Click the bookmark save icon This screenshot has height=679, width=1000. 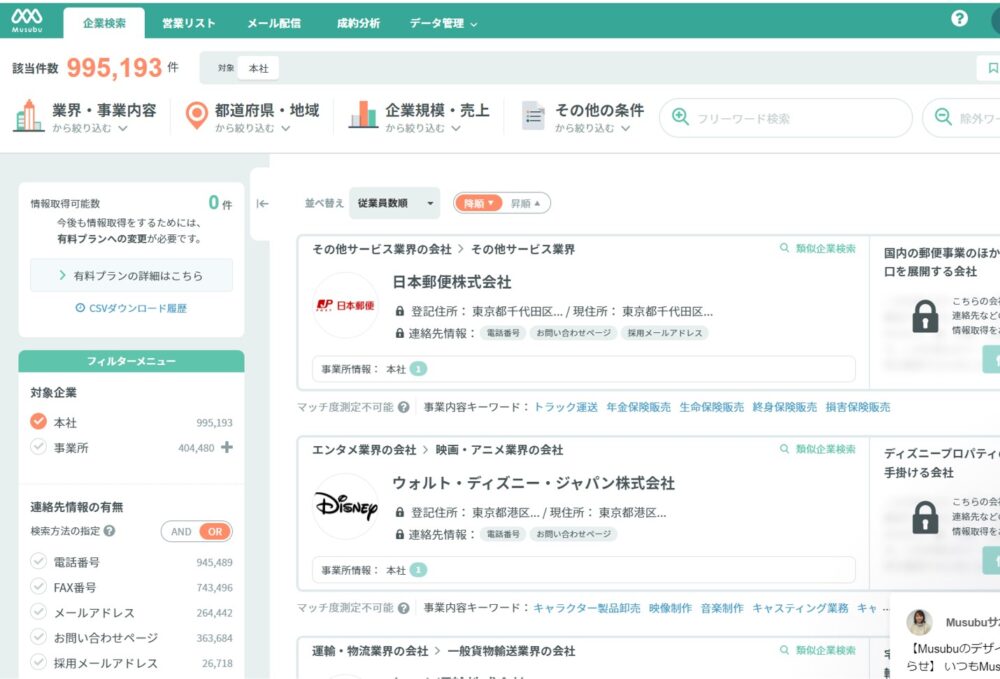(992, 68)
